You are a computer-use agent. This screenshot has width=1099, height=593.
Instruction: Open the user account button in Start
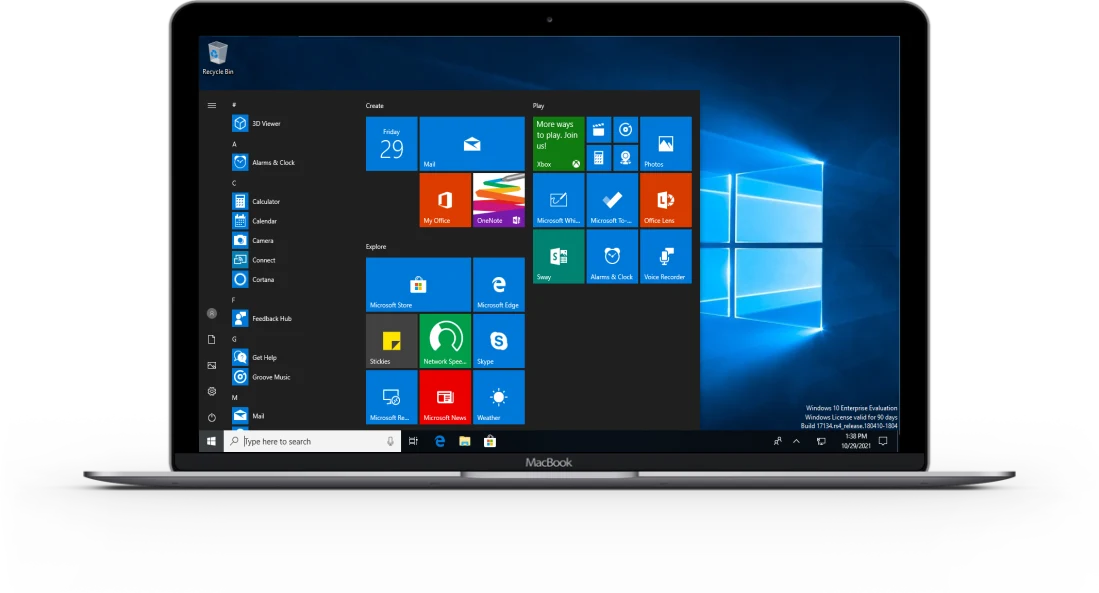click(212, 313)
